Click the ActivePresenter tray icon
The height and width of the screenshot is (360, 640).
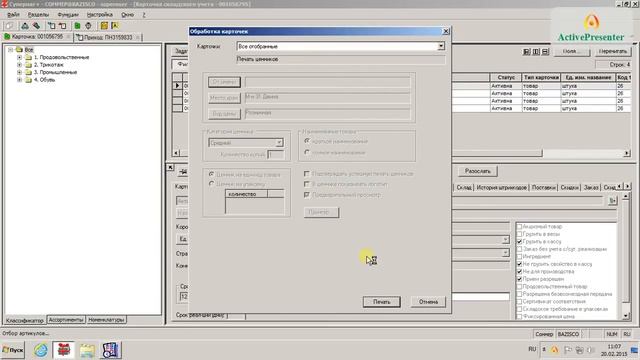(x=555, y=350)
